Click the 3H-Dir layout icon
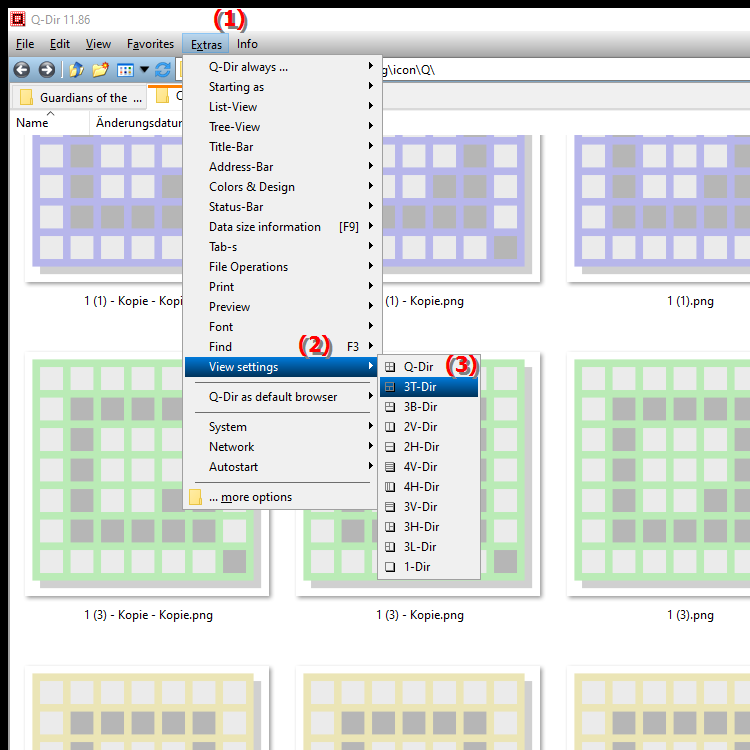 coord(390,527)
